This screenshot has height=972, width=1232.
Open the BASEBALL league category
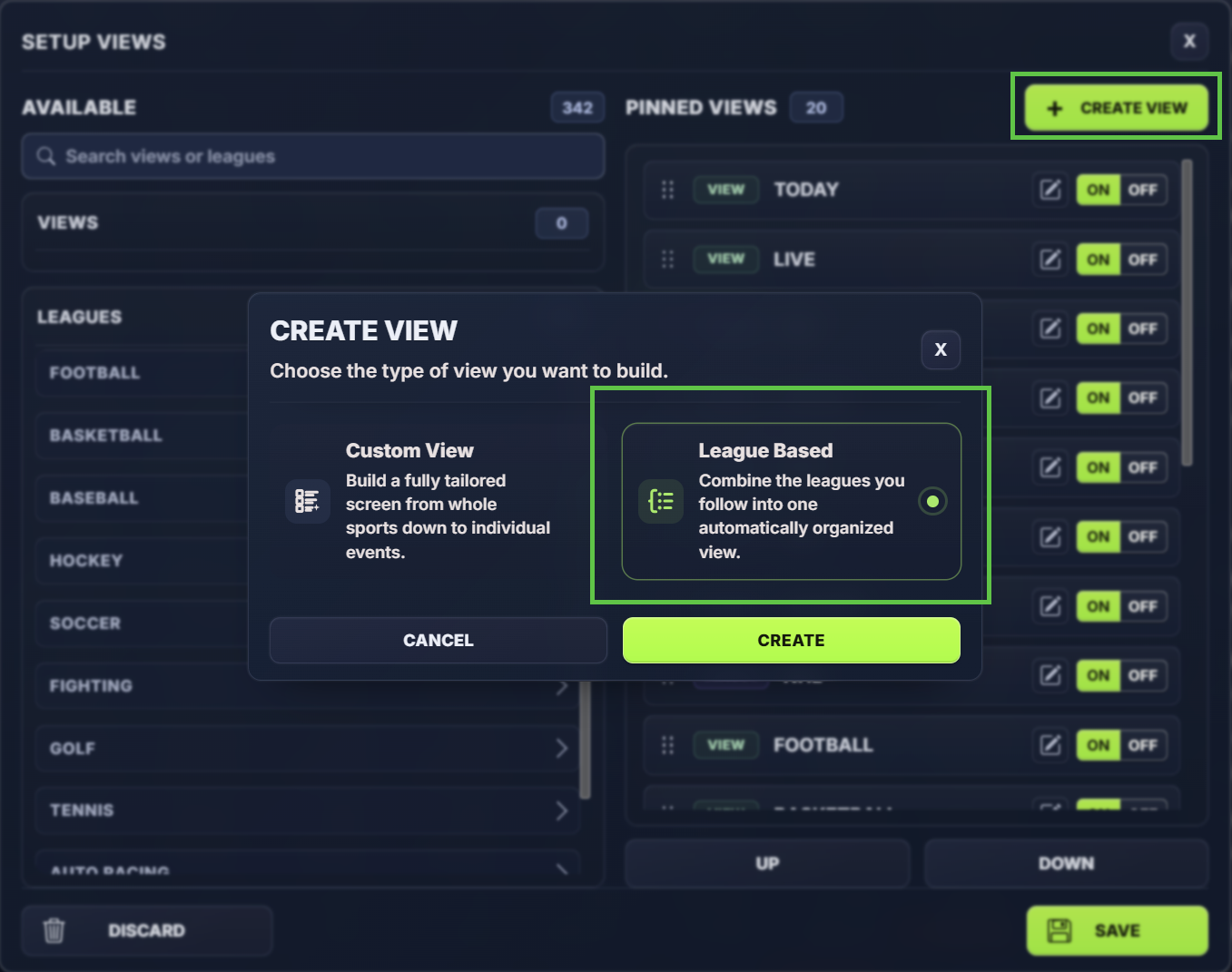(143, 498)
